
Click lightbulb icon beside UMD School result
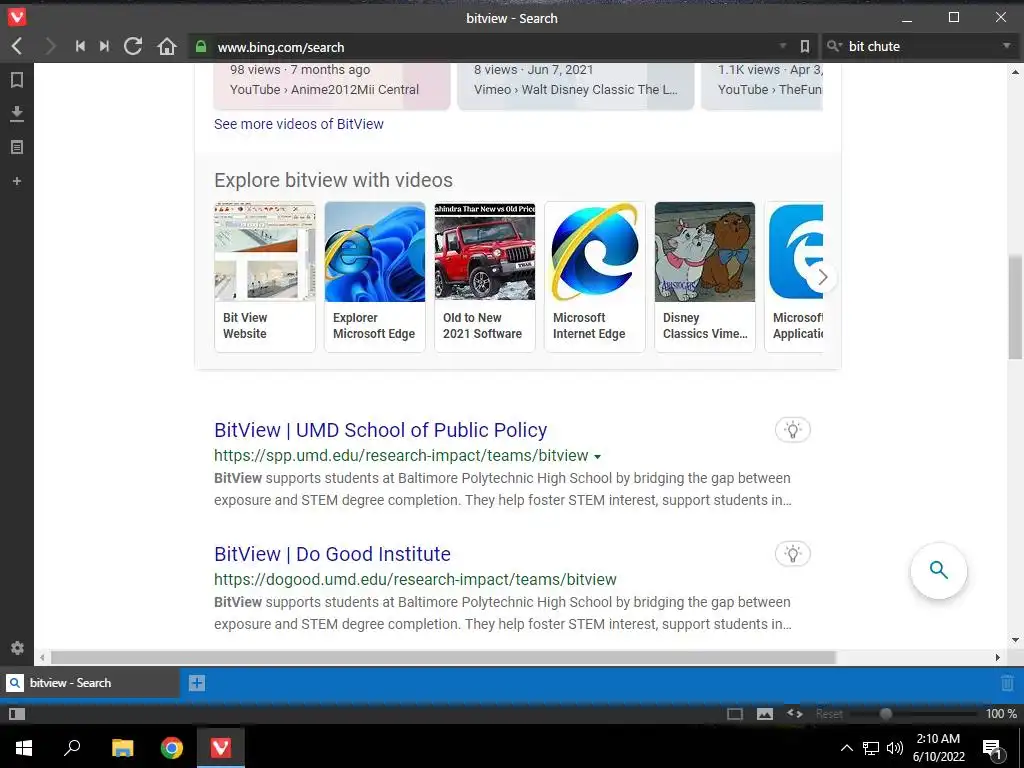(792, 430)
